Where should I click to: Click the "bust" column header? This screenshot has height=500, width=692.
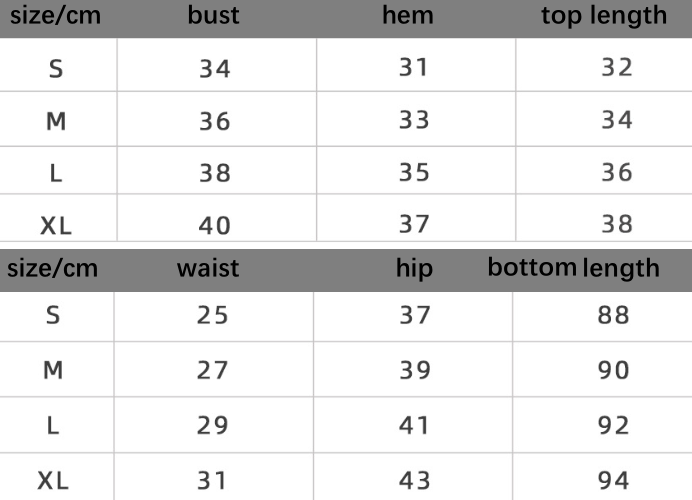pos(213,15)
